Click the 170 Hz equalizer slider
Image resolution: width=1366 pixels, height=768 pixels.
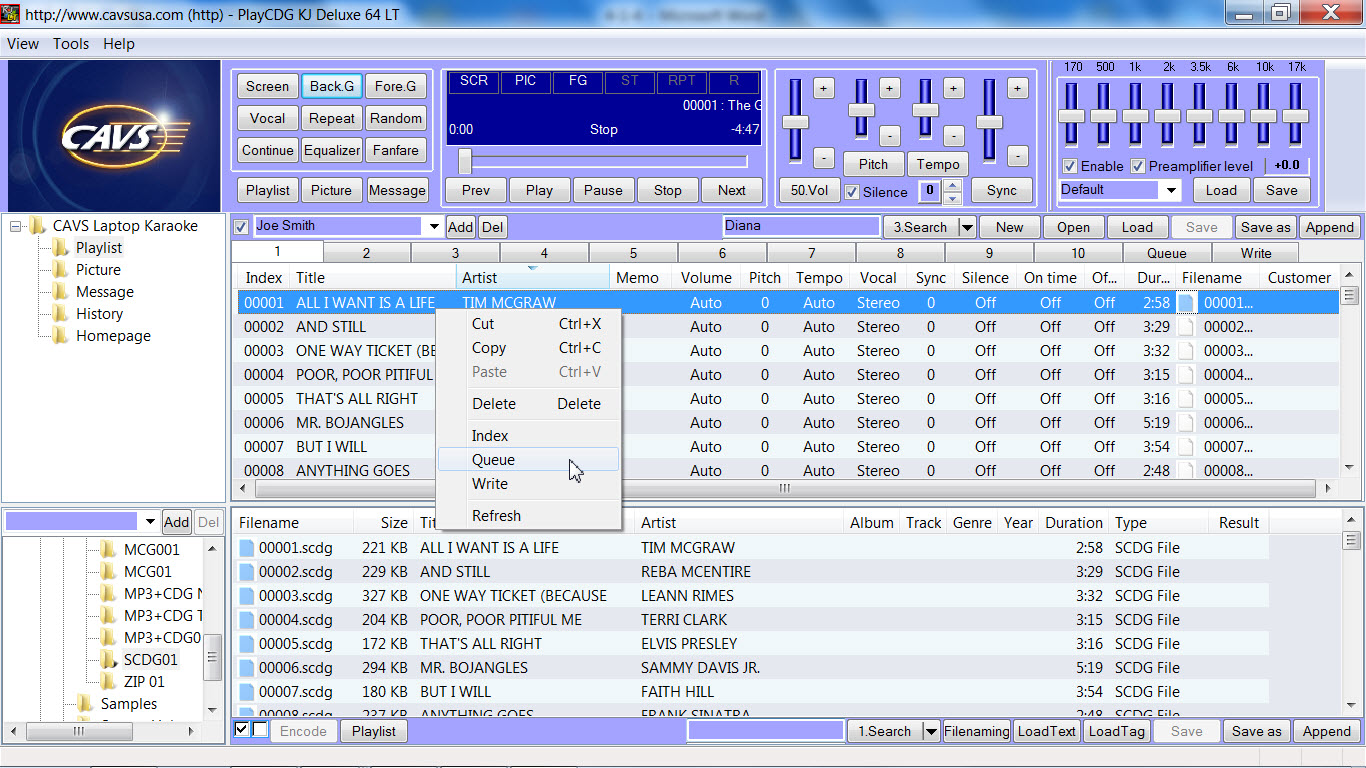click(x=1071, y=116)
